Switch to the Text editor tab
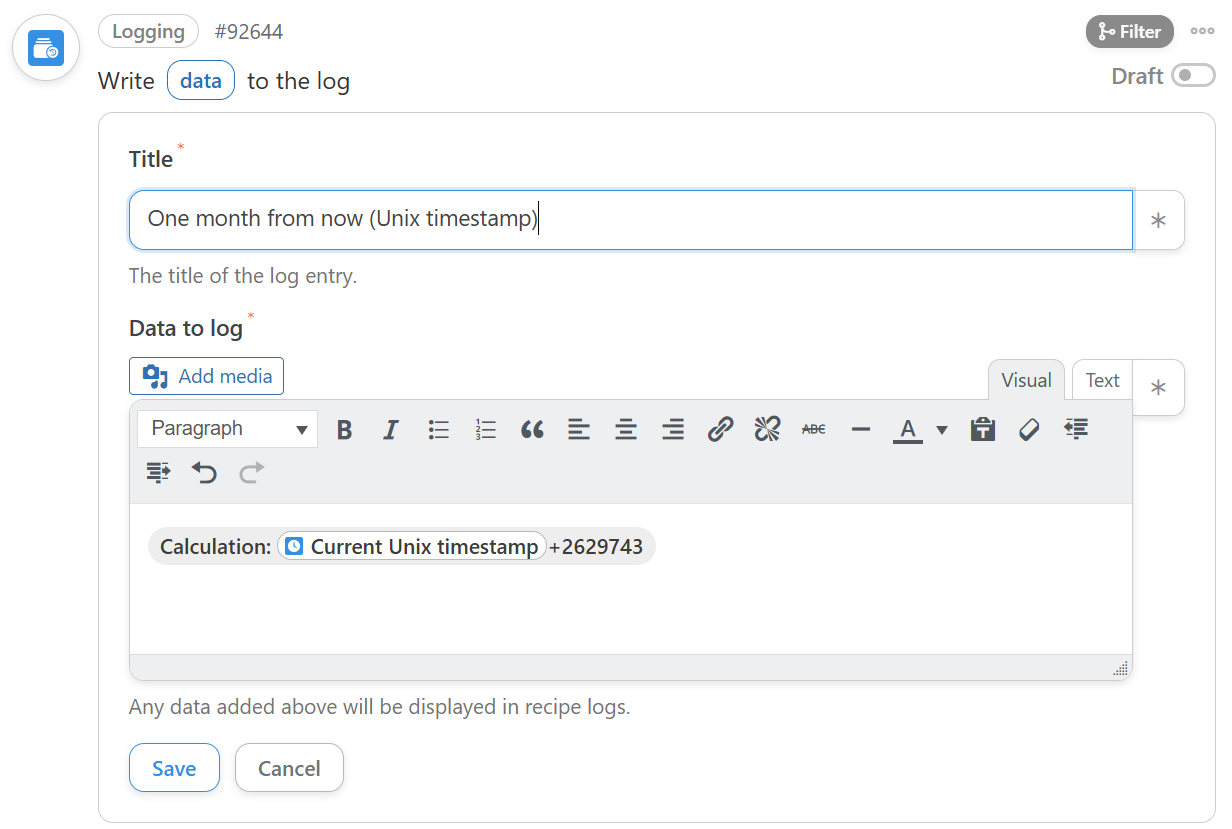Image resolution: width=1232 pixels, height=829 pixels. pos(1102,380)
